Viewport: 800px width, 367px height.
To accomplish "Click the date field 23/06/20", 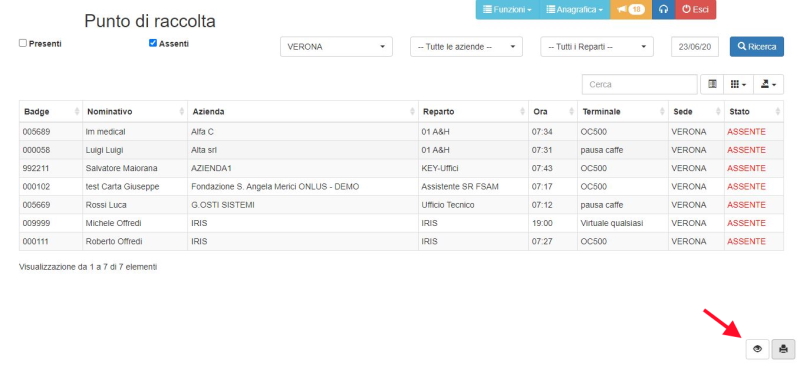I will click(695, 46).
